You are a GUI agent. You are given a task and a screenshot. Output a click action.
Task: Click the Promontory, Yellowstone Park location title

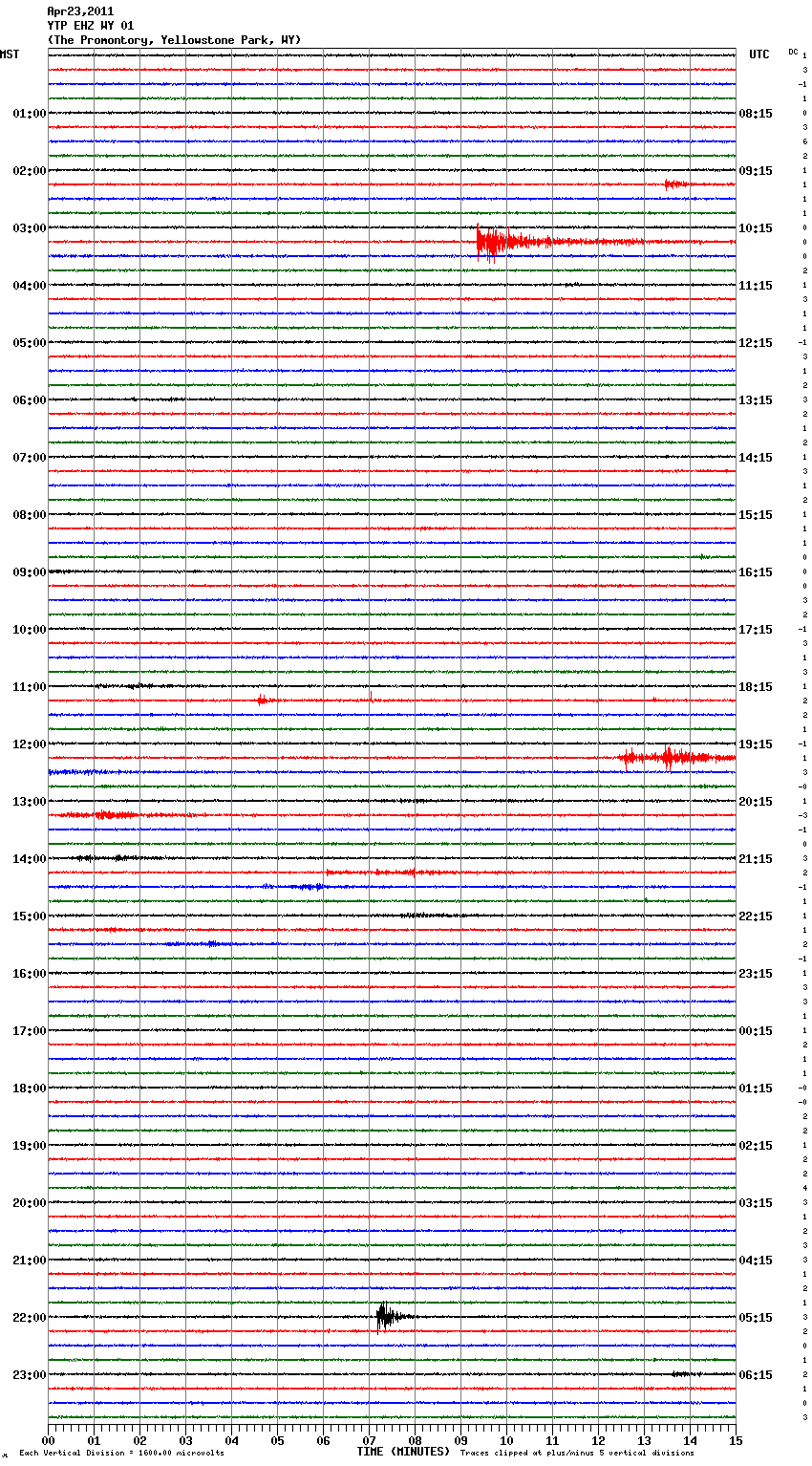point(174,40)
